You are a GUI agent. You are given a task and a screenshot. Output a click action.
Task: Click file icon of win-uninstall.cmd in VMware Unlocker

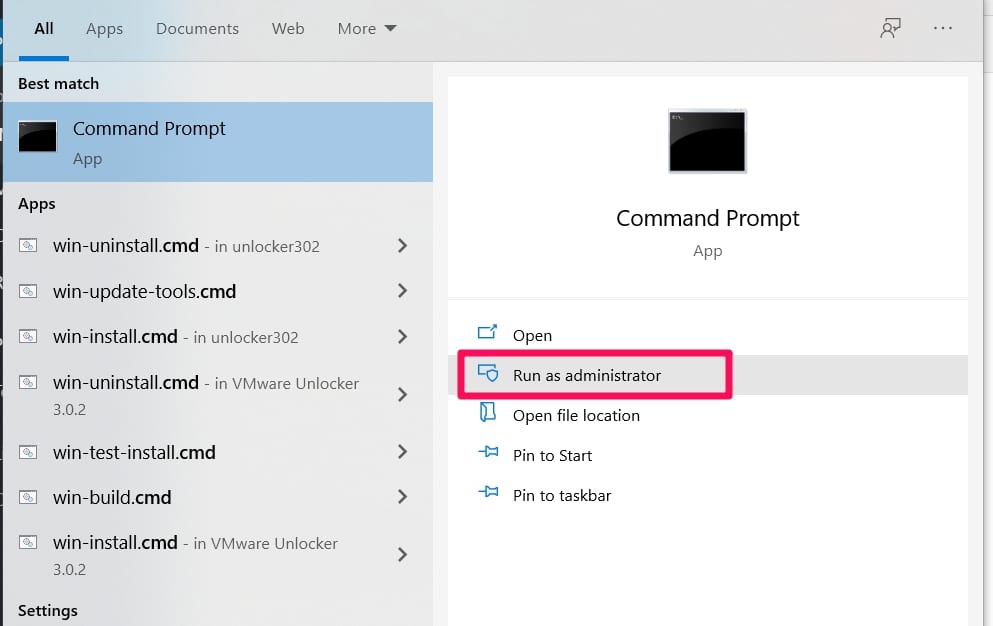[x=28, y=382]
